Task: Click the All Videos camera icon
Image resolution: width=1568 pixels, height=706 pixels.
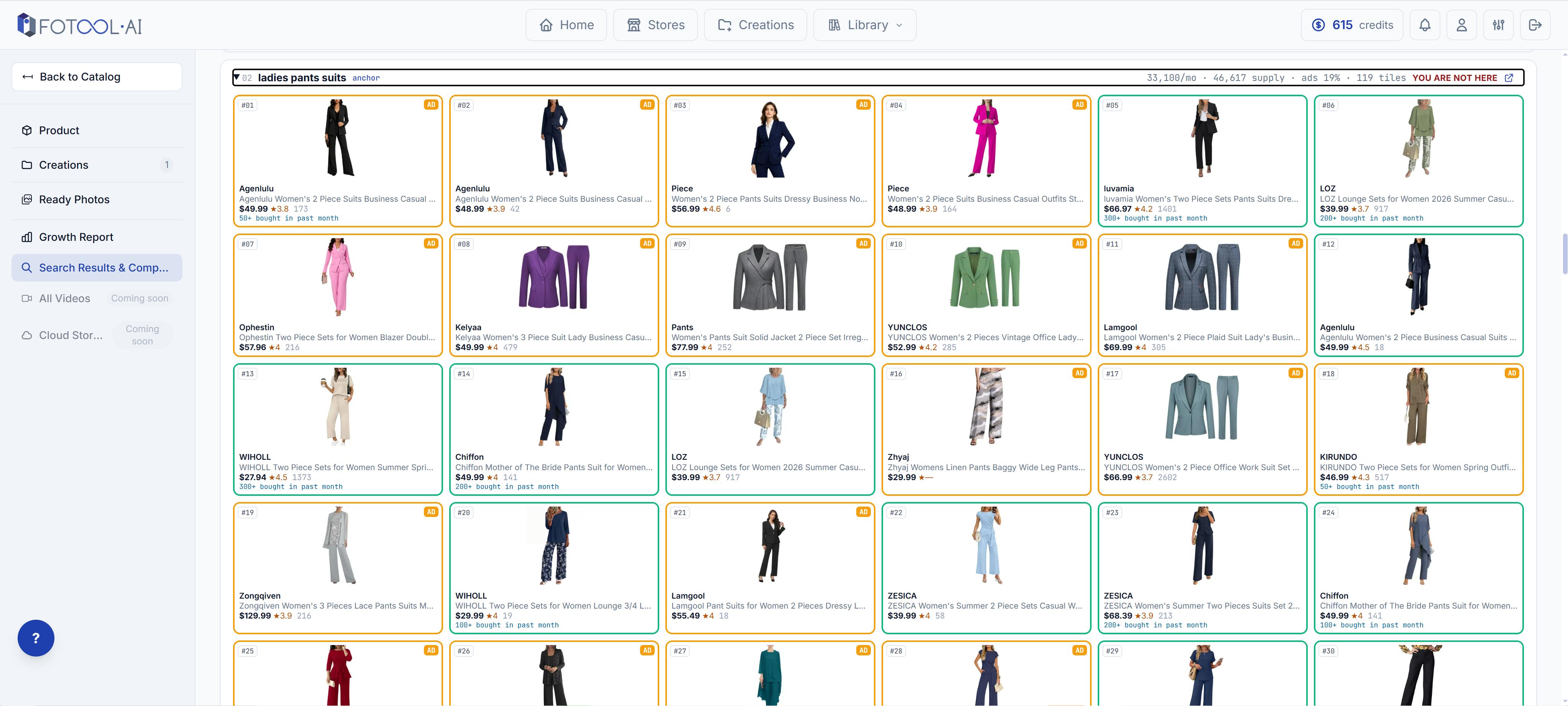Action: pos(27,298)
